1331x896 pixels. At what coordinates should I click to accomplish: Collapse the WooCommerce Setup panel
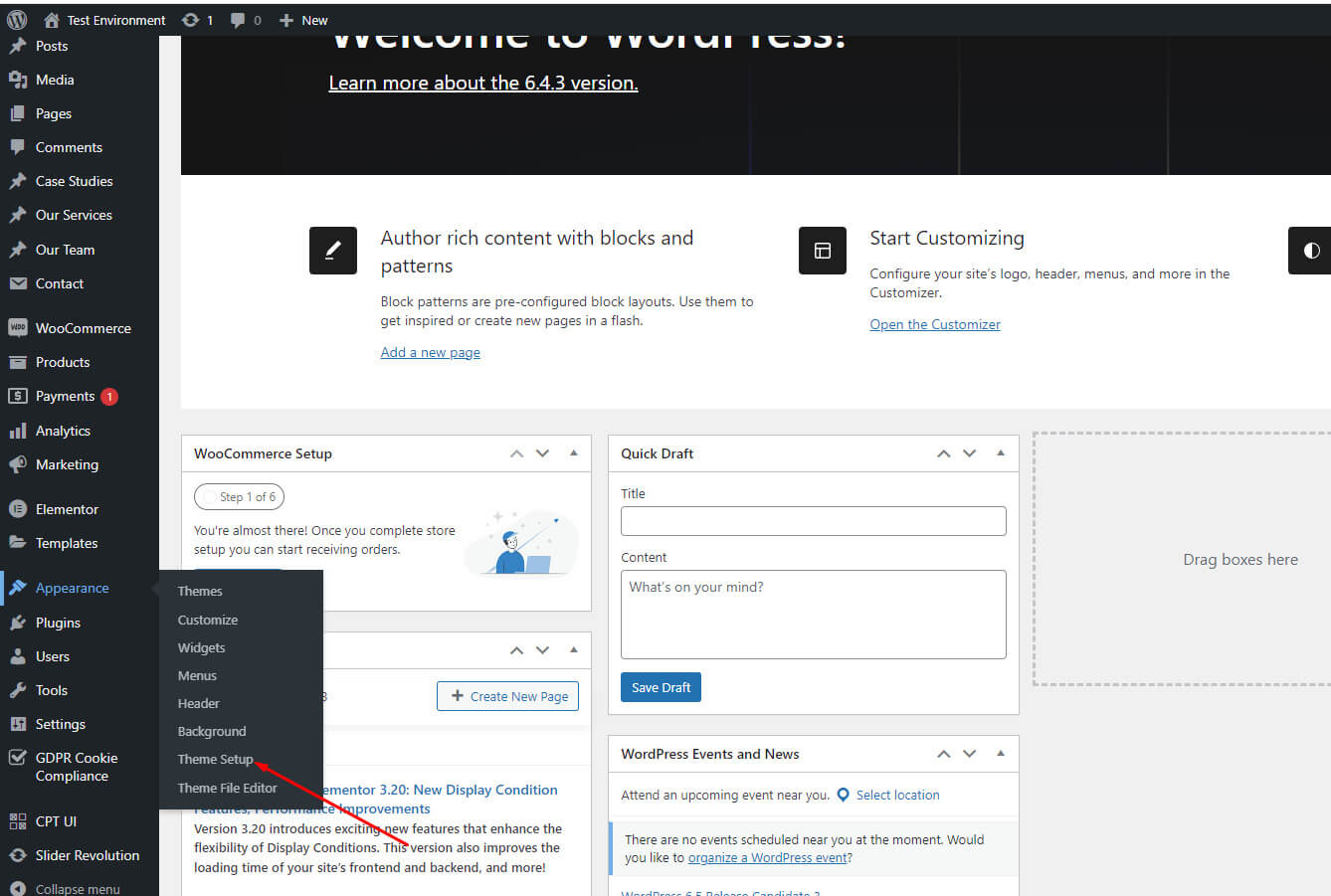[x=574, y=453]
